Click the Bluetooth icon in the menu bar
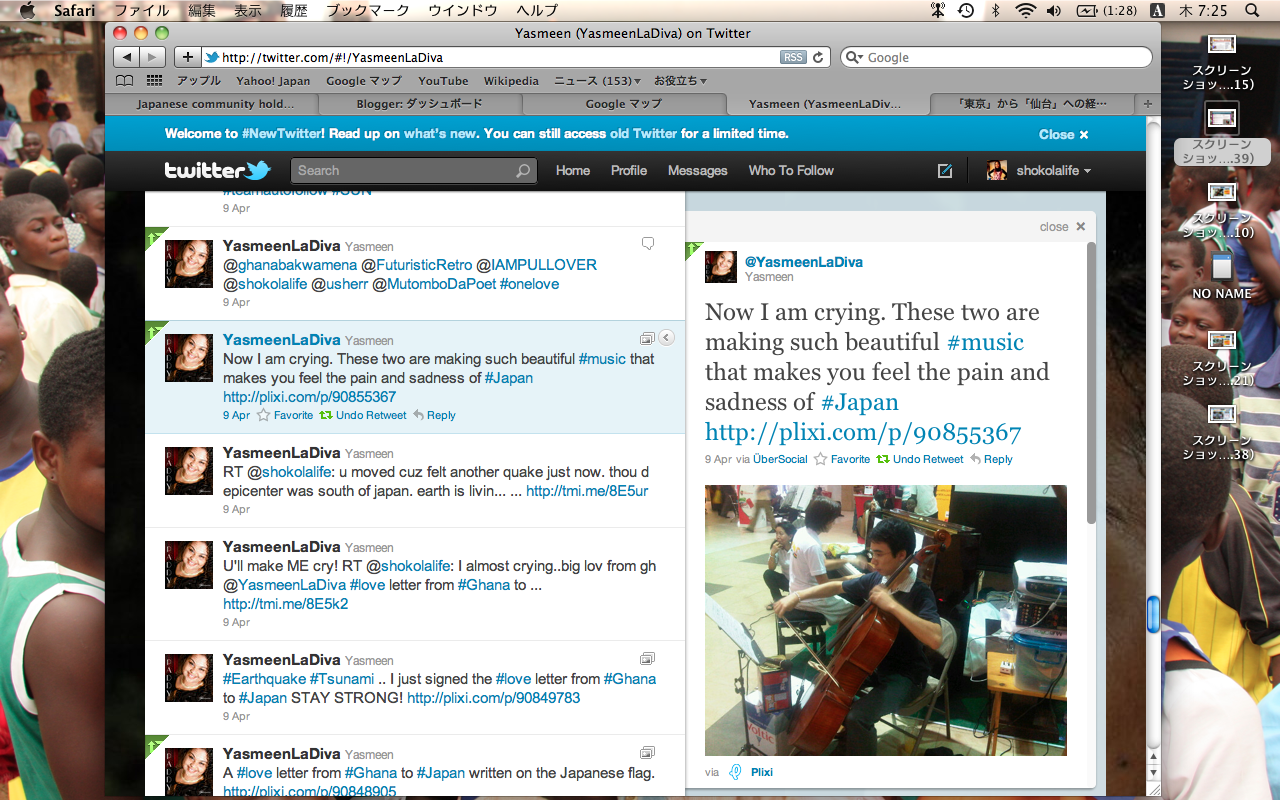Image resolution: width=1280 pixels, height=800 pixels. click(x=995, y=10)
